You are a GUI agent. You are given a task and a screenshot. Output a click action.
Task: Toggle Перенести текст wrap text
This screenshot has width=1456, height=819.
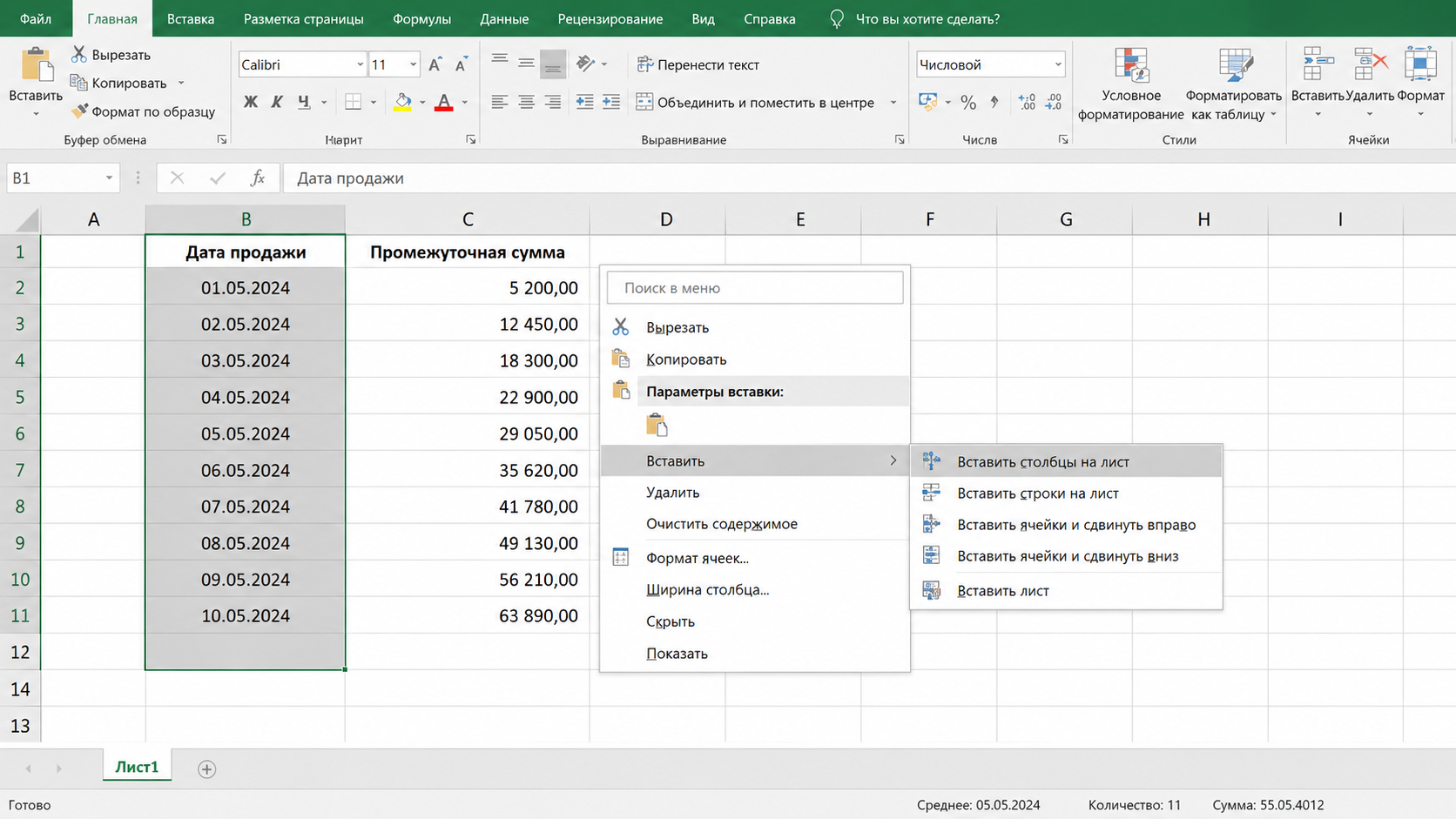click(x=698, y=64)
